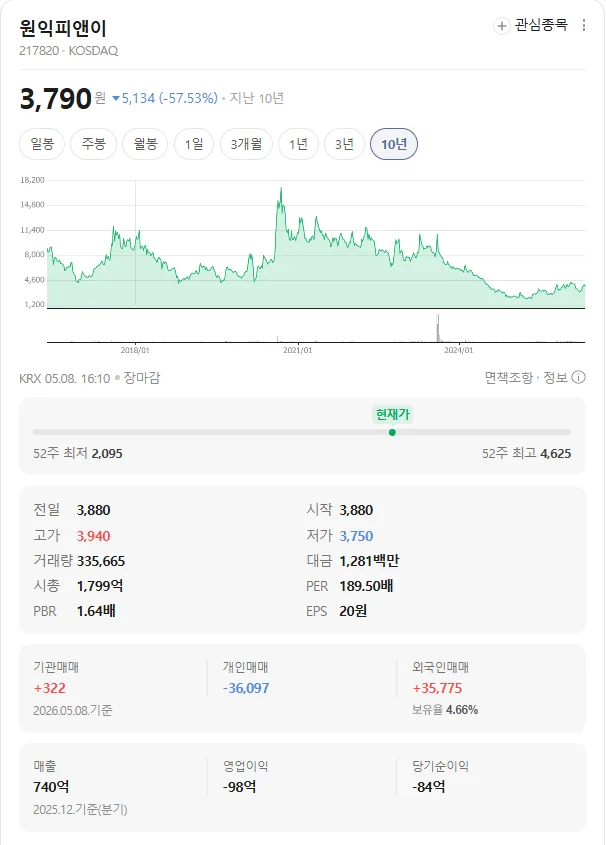Click the EPS 20원 value

coord(353,611)
